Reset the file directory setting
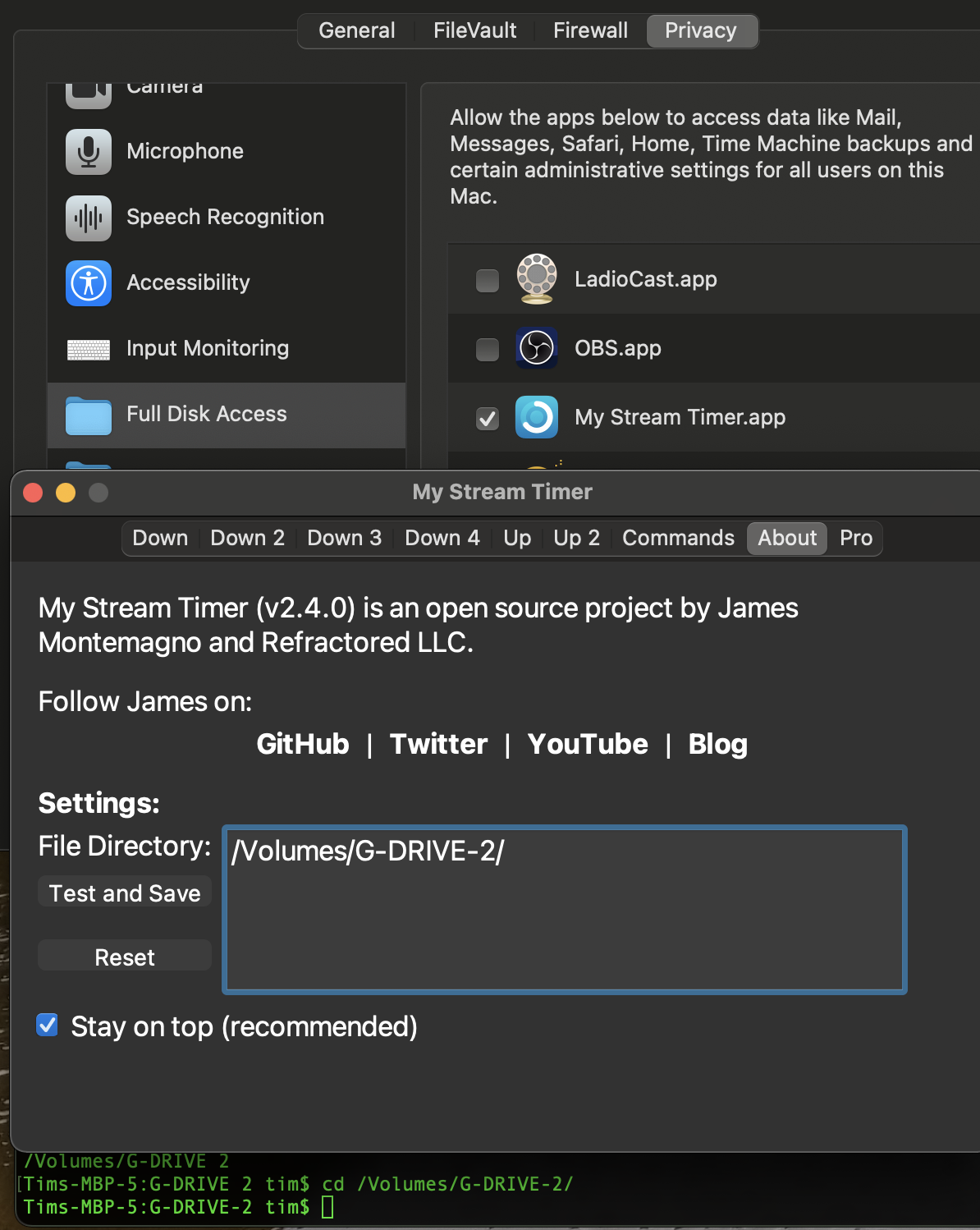 tap(124, 956)
